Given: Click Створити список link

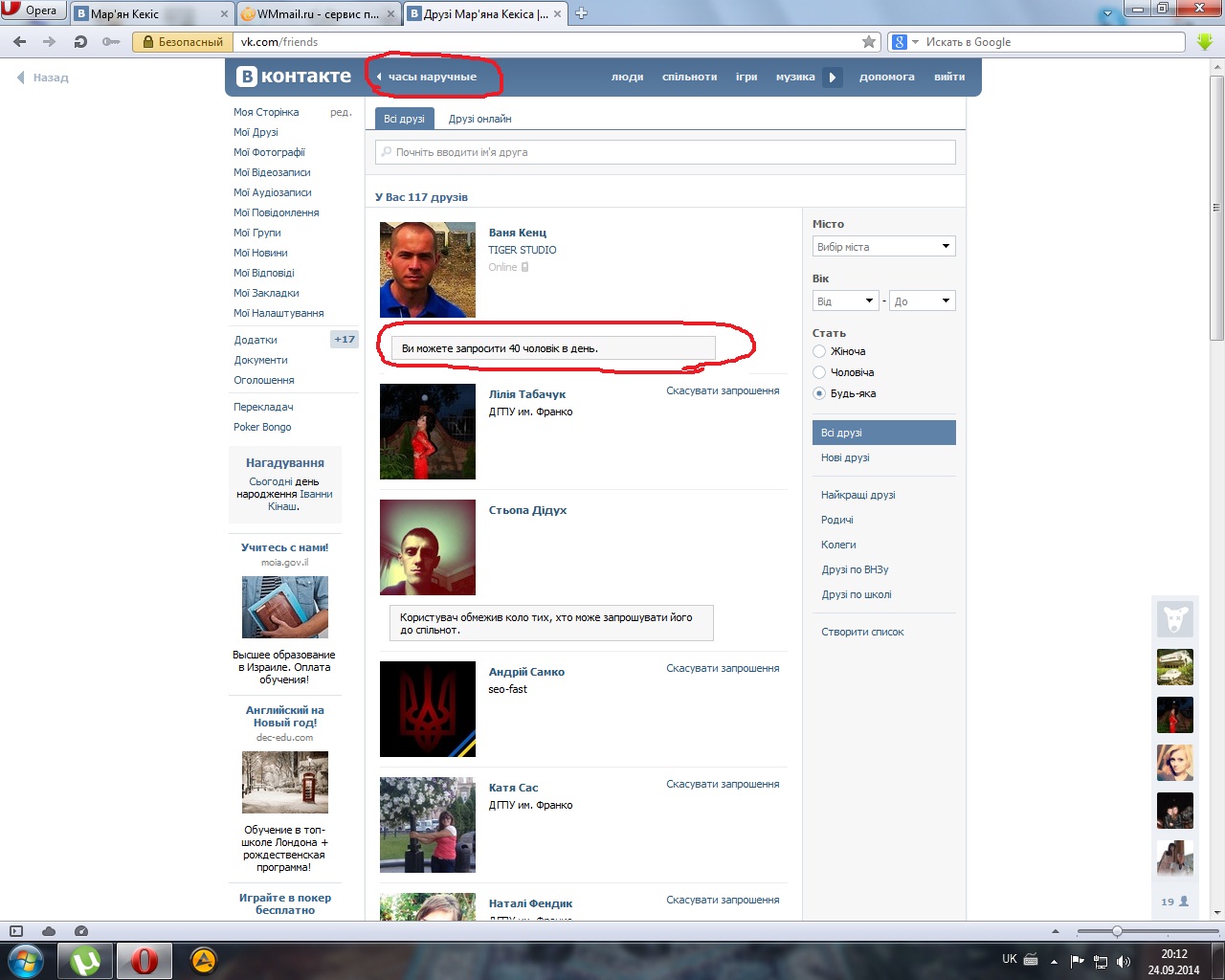Looking at the screenshot, I should point(862,632).
